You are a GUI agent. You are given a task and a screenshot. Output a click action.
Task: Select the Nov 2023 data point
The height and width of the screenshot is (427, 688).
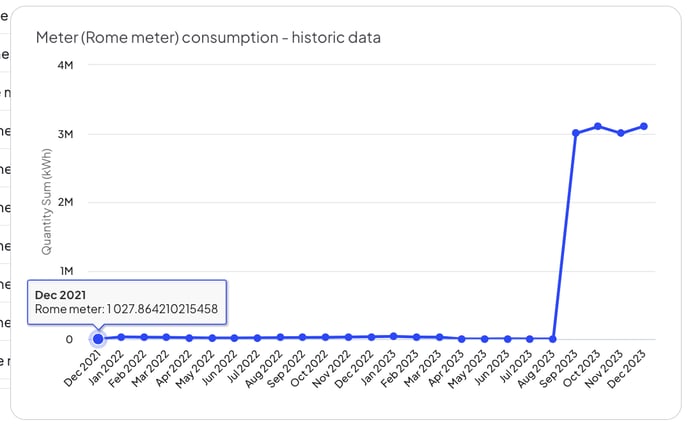[621, 133]
